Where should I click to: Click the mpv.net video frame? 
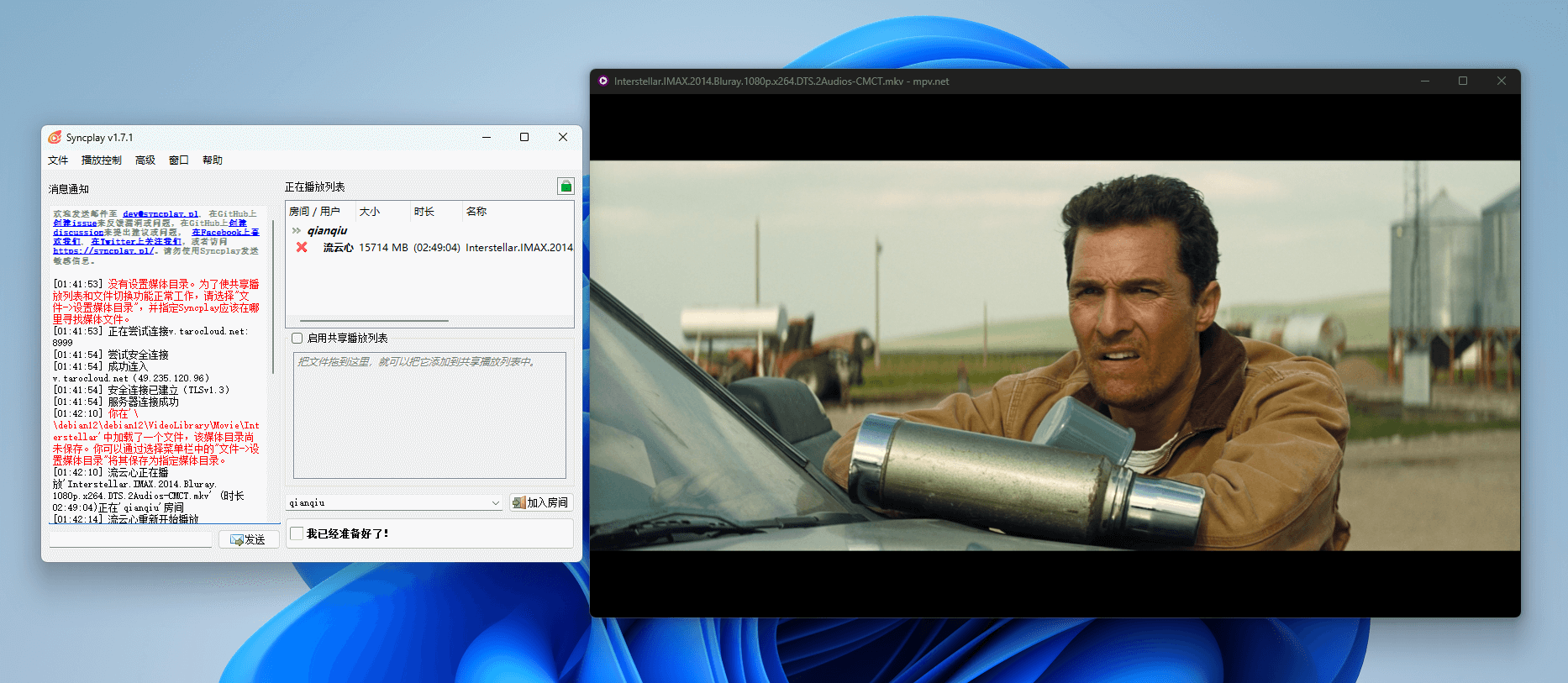(x=1055, y=355)
